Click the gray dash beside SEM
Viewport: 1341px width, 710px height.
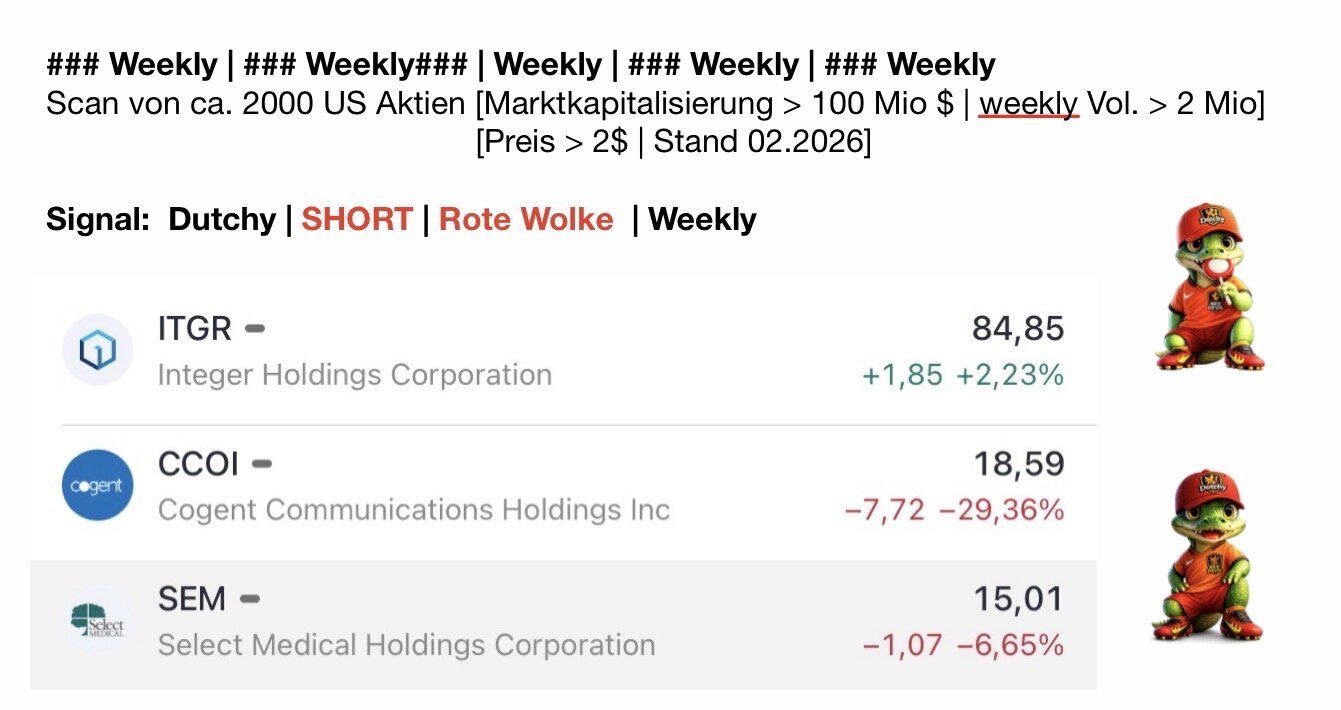(249, 599)
